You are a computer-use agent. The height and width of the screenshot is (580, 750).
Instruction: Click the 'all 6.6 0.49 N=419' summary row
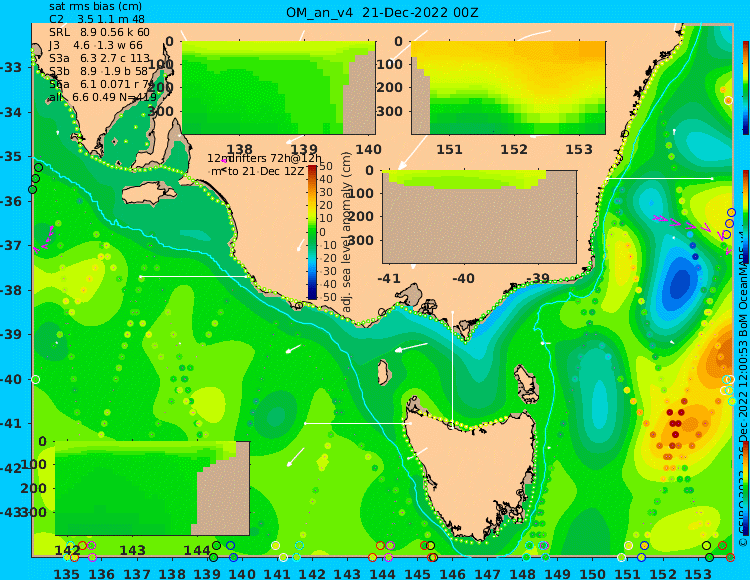point(103,97)
